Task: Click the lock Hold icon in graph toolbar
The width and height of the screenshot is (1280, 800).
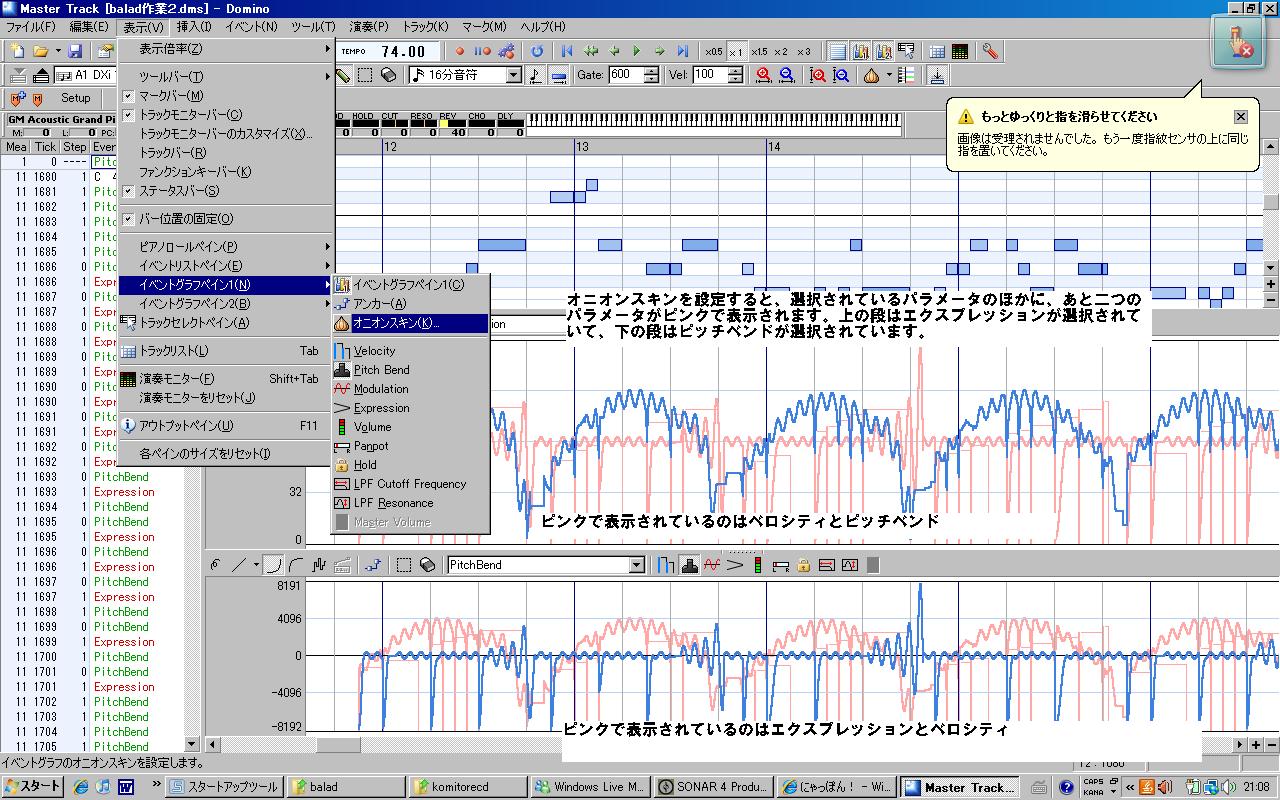Action: [x=804, y=565]
